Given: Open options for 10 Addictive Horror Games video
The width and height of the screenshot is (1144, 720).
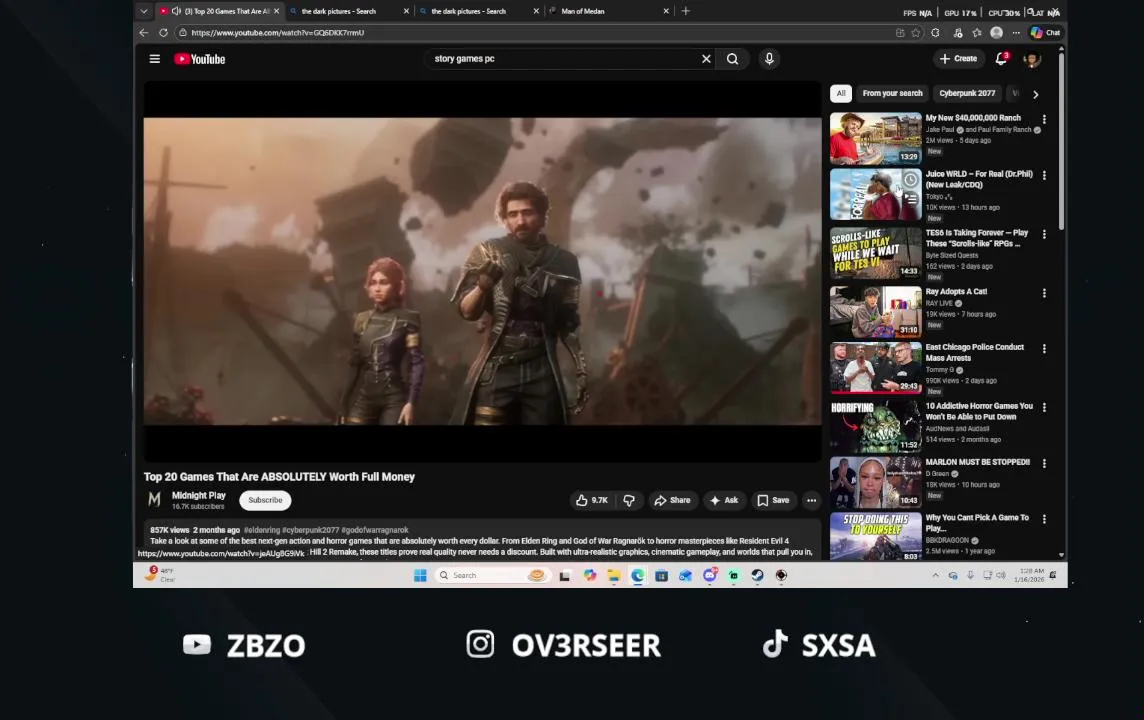Looking at the screenshot, I should [x=1044, y=408].
